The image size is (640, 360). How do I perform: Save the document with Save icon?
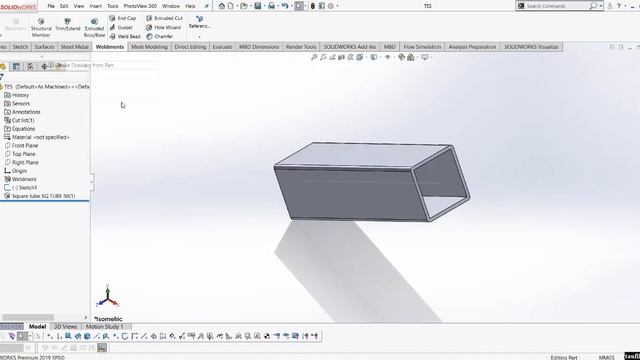coord(258,6)
